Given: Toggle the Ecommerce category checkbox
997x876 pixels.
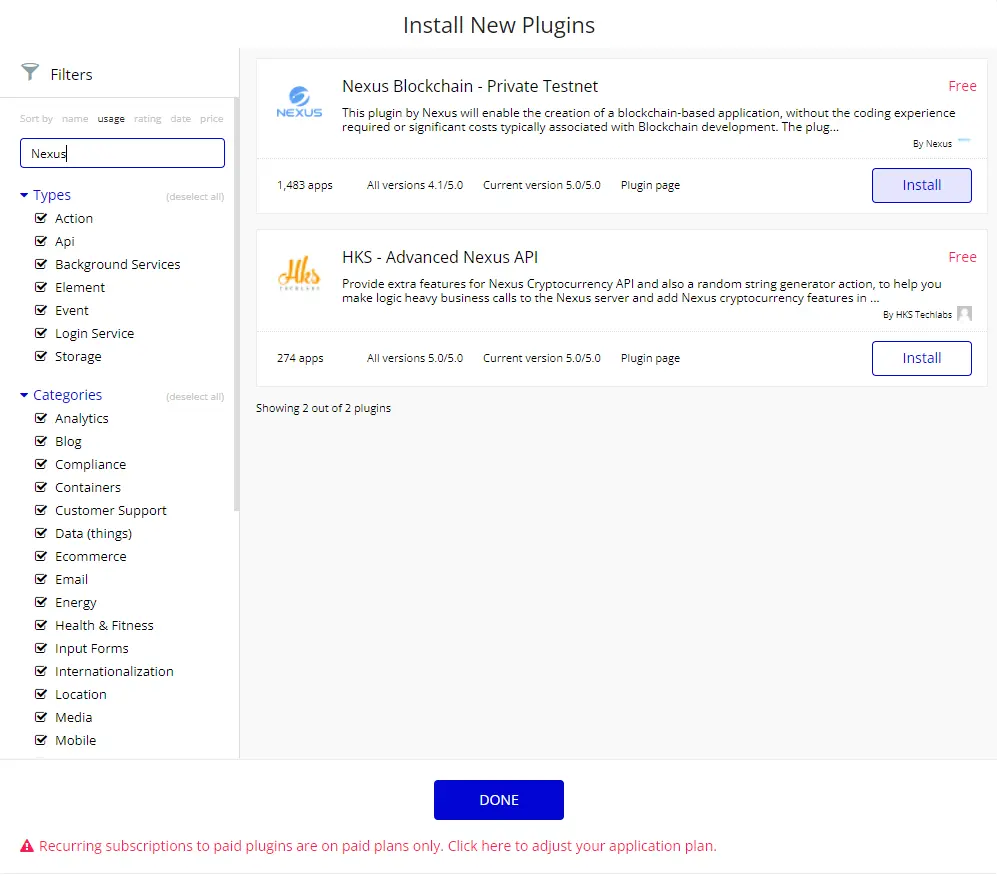Looking at the screenshot, I should coord(41,556).
